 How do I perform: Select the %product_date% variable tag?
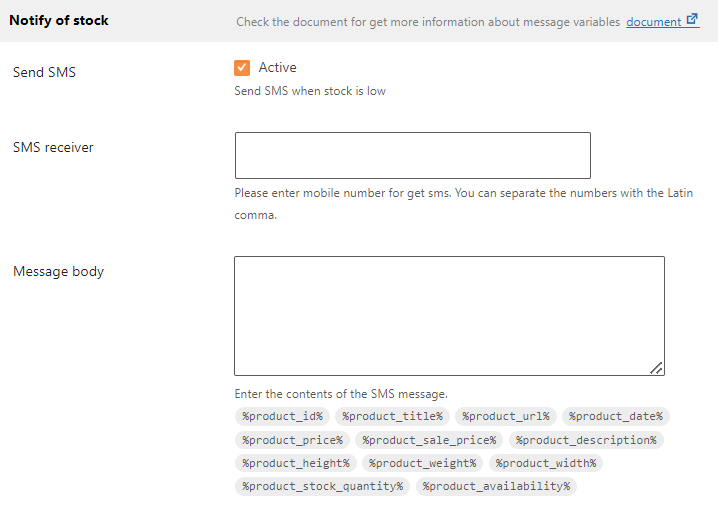tap(615, 416)
